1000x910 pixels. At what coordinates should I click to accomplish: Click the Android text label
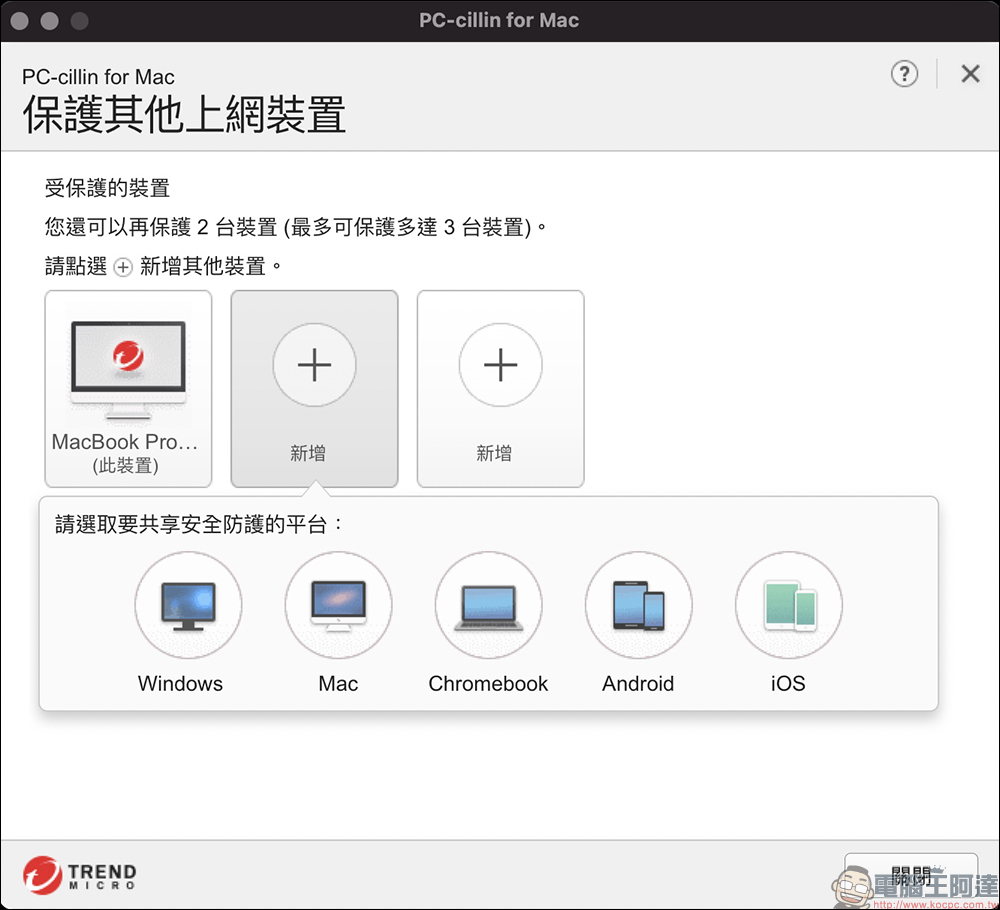click(638, 684)
